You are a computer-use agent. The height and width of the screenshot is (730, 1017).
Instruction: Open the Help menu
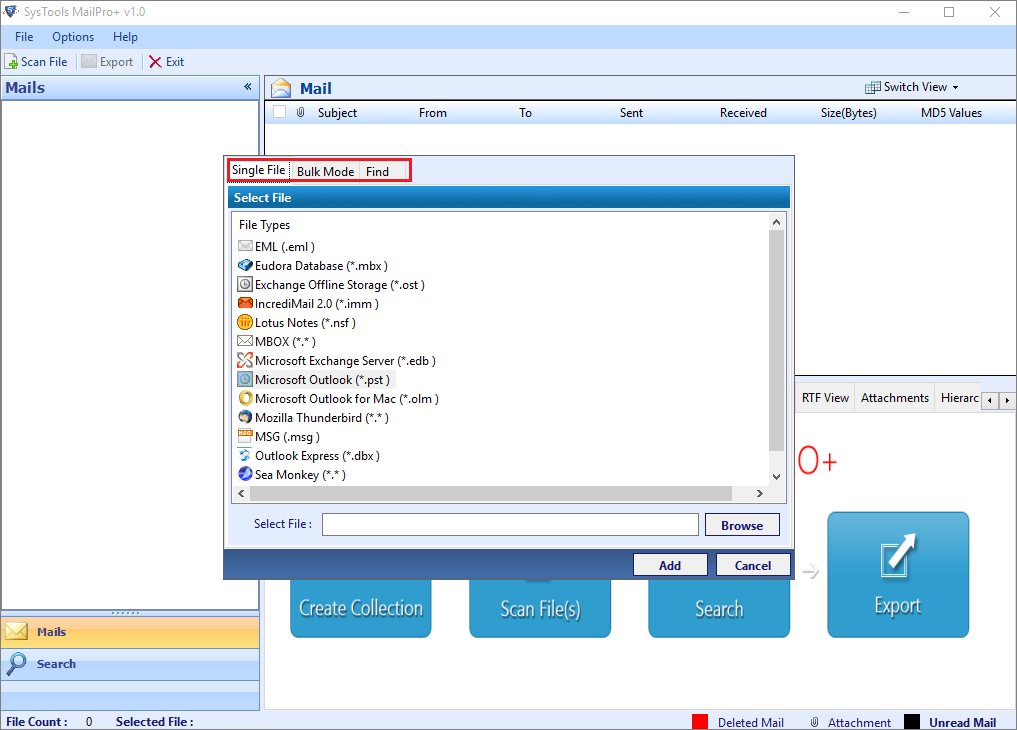pos(125,37)
